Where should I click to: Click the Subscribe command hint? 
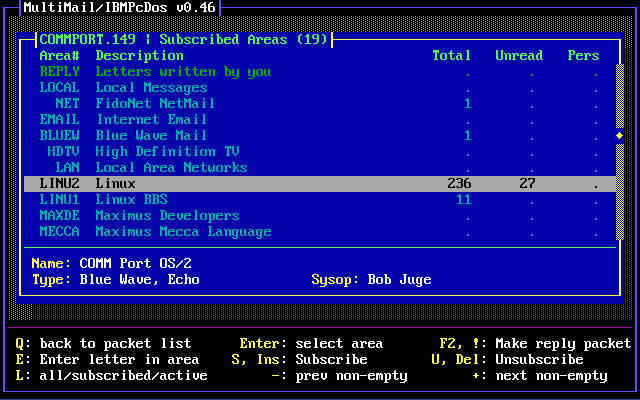(x=331, y=360)
